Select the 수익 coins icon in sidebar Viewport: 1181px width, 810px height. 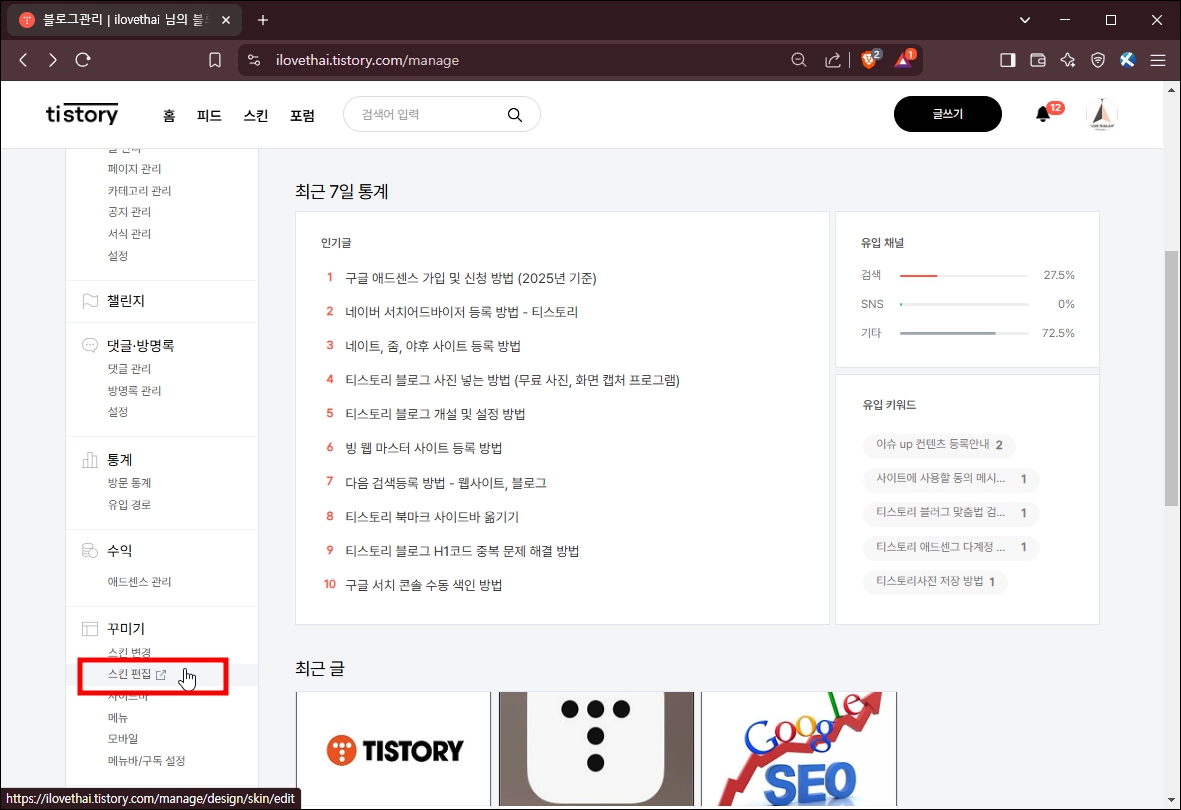click(90, 549)
